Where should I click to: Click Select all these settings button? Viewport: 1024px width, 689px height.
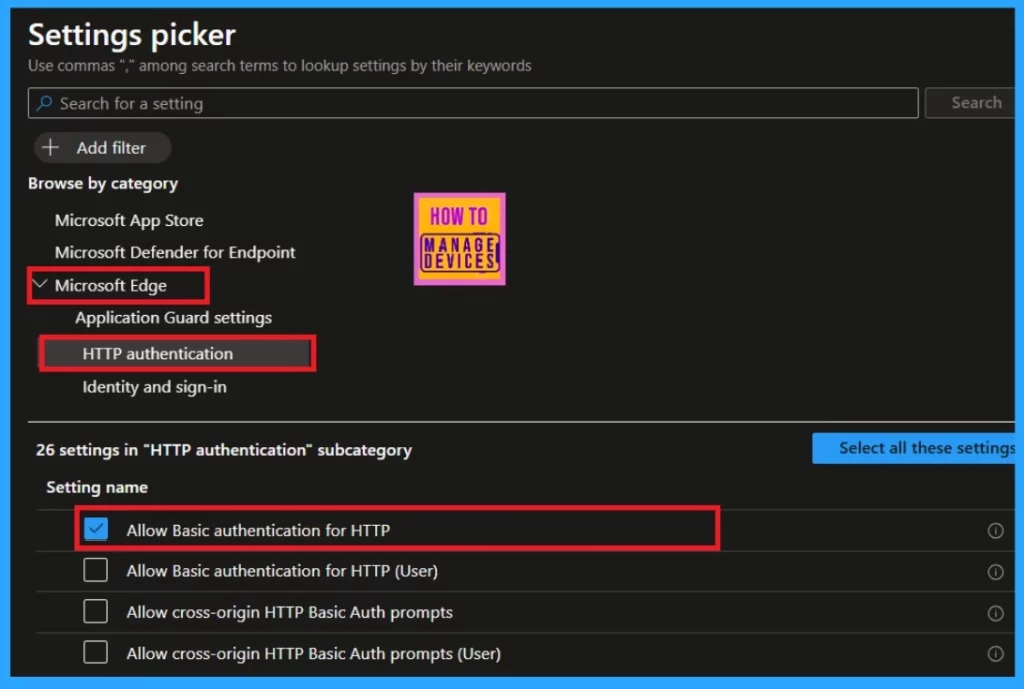pyautogui.click(x=914, y=448)
